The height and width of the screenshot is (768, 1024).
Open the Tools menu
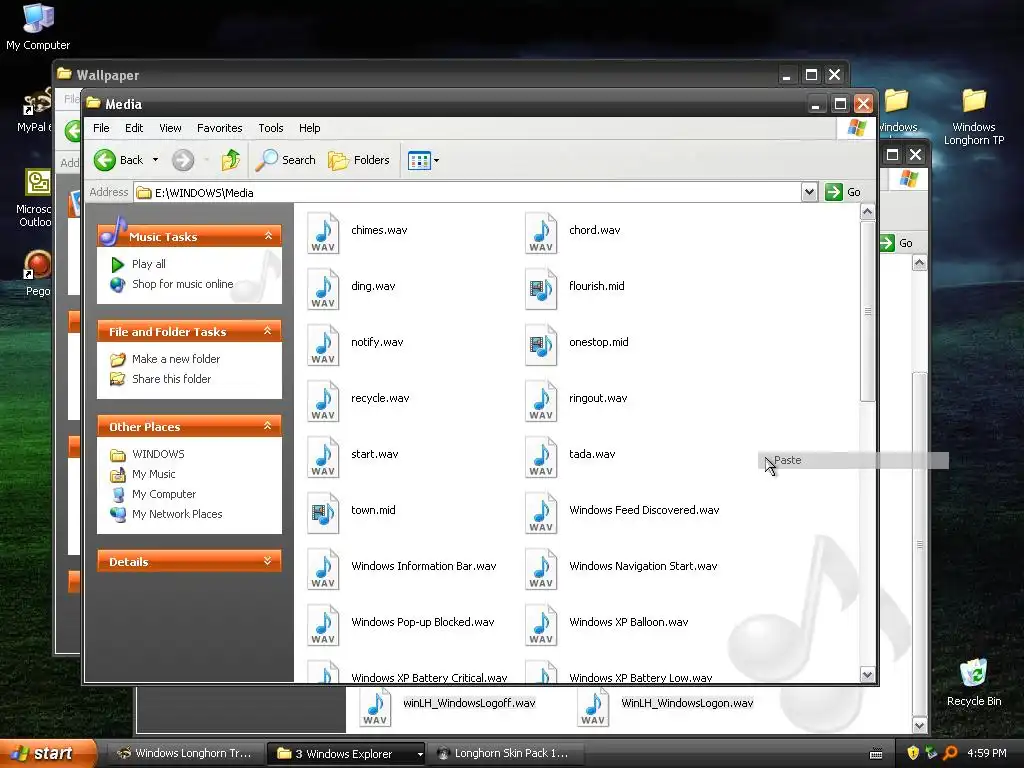tap(270, 128)
